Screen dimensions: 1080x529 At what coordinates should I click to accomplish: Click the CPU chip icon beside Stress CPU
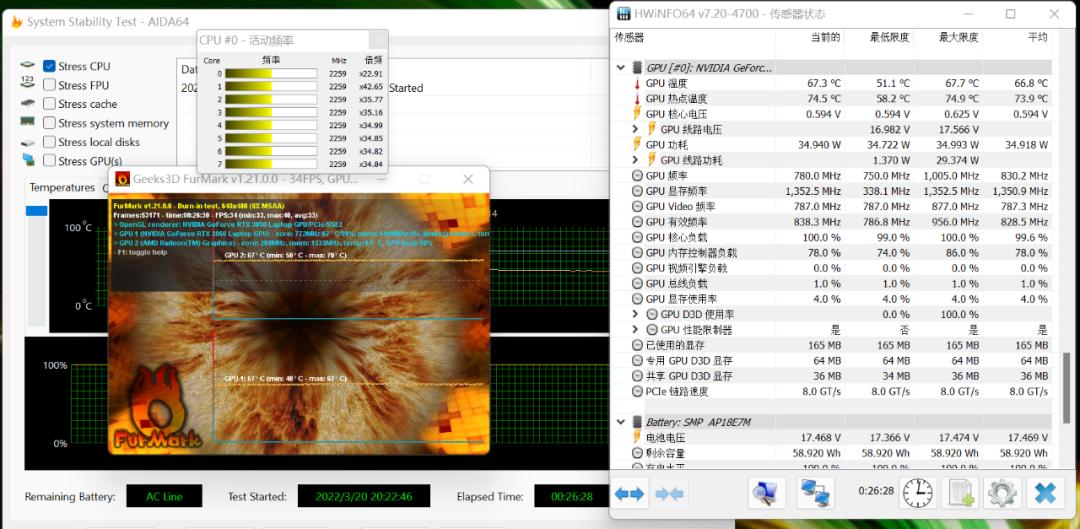coord(28,65)
